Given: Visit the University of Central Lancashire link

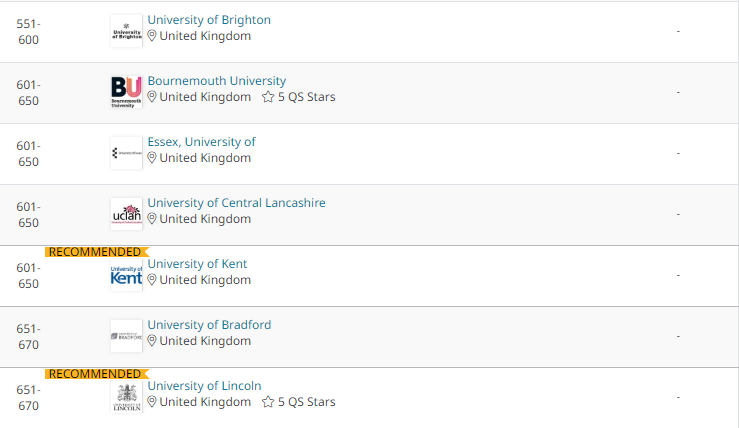Looking at the screenshot, I should (x=236, y=203).
